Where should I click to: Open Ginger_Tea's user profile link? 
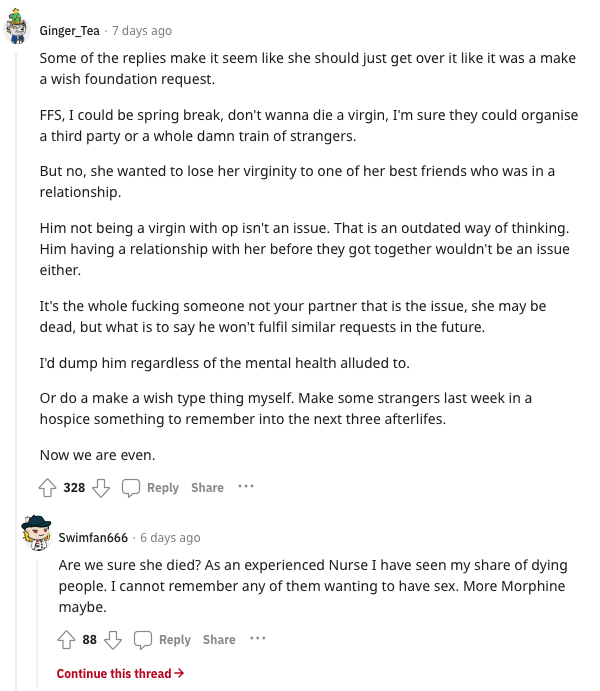tap(70, 31)
